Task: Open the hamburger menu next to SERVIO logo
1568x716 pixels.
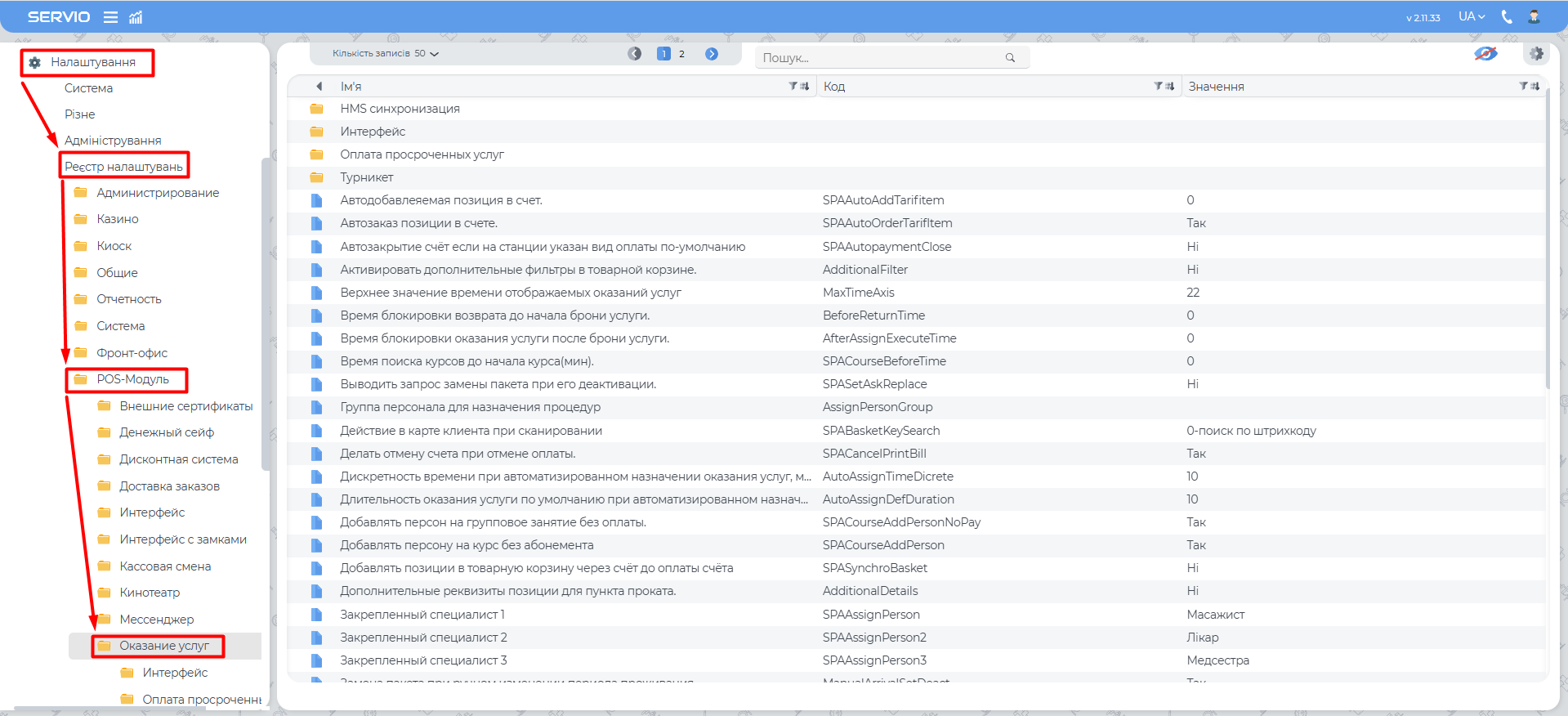Action: pos(110,17)
